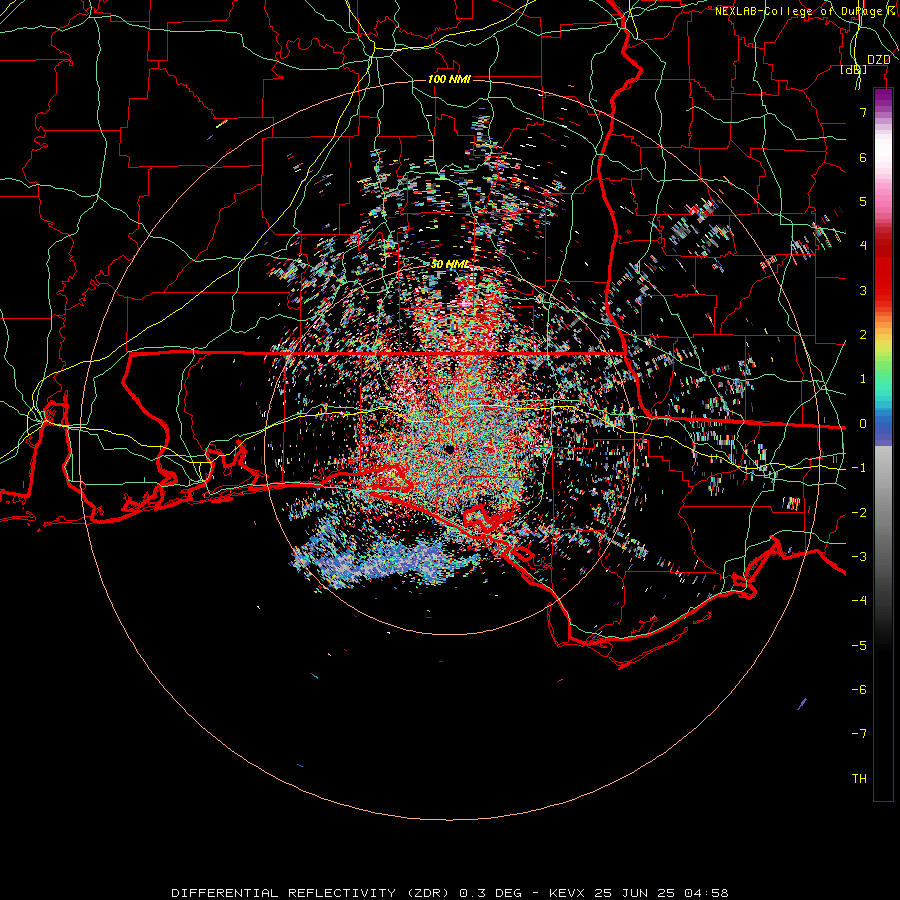Click the 6 tick label on the color scale

tap(863, 157)
